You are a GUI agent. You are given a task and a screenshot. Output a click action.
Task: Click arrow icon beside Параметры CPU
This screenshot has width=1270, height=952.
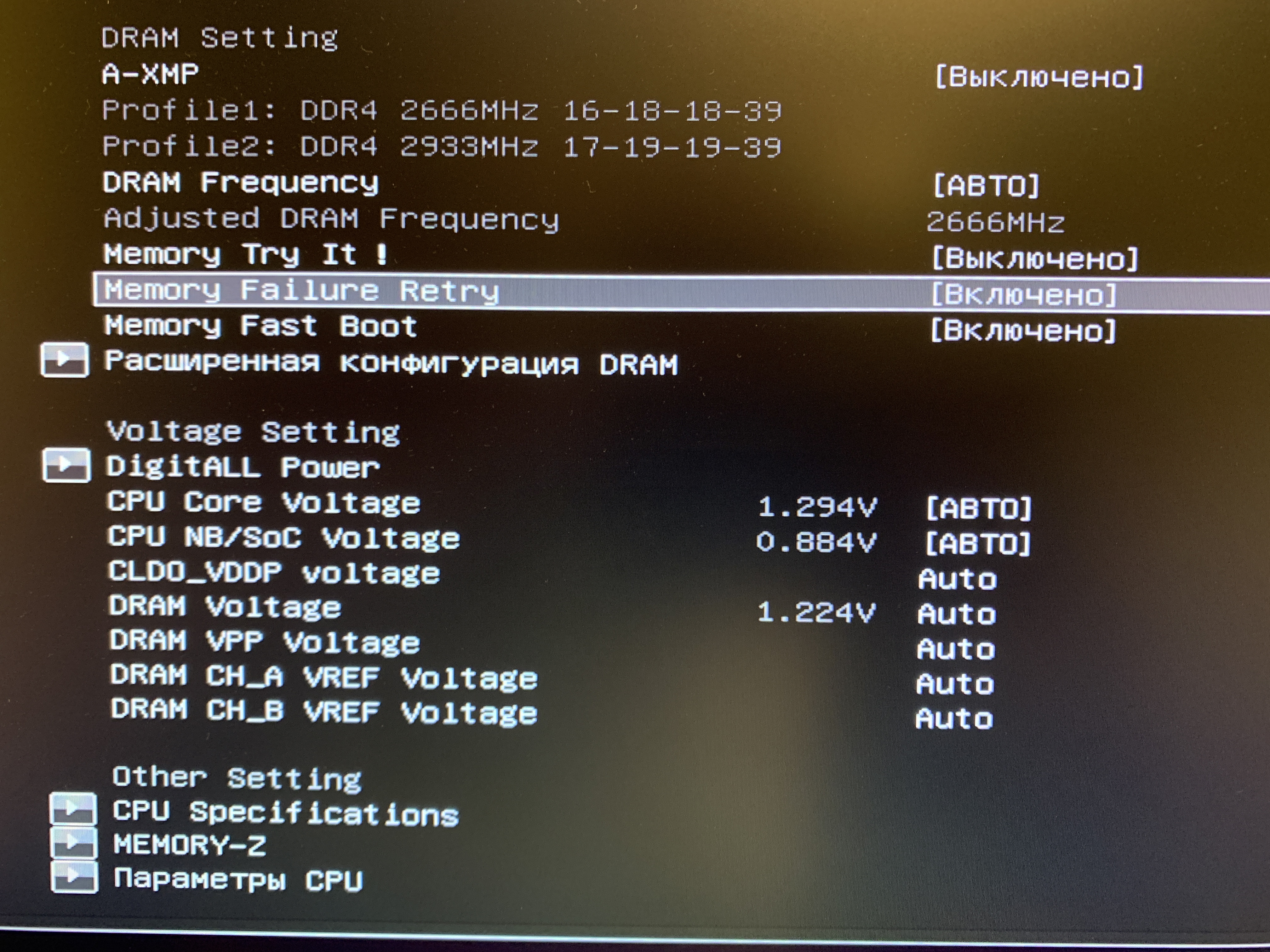73,877
